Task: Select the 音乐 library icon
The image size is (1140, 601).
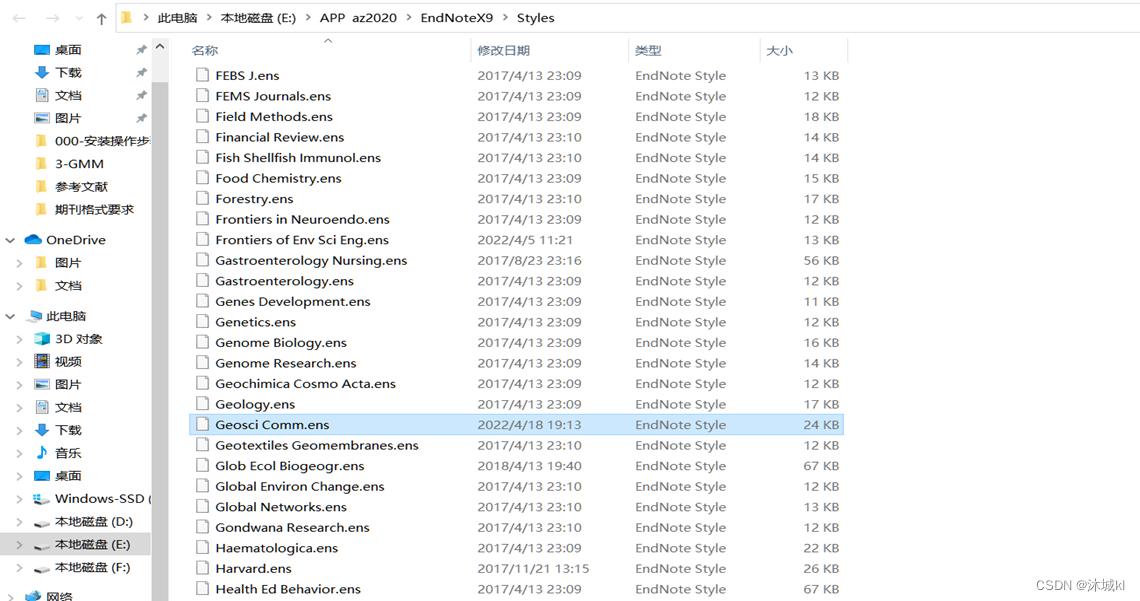Action: [x=42, y=453]
